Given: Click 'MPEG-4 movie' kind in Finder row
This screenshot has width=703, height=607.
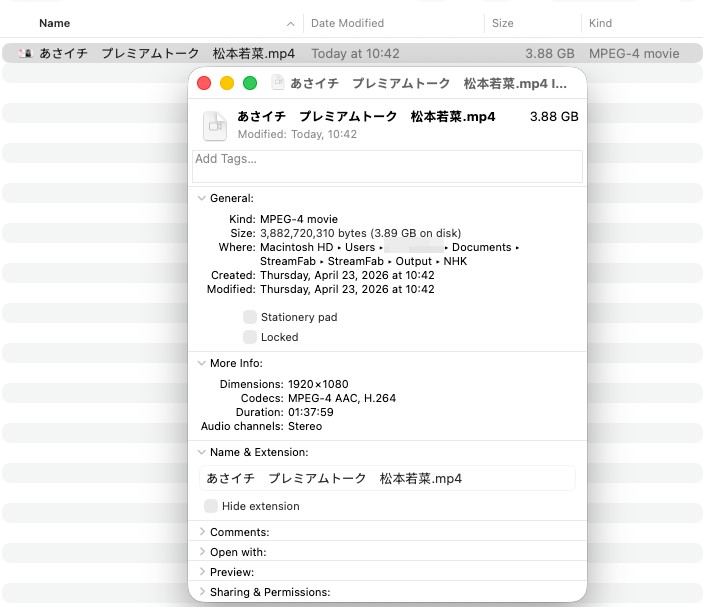Looking at the screenshot, I should [x=634, y=53].
